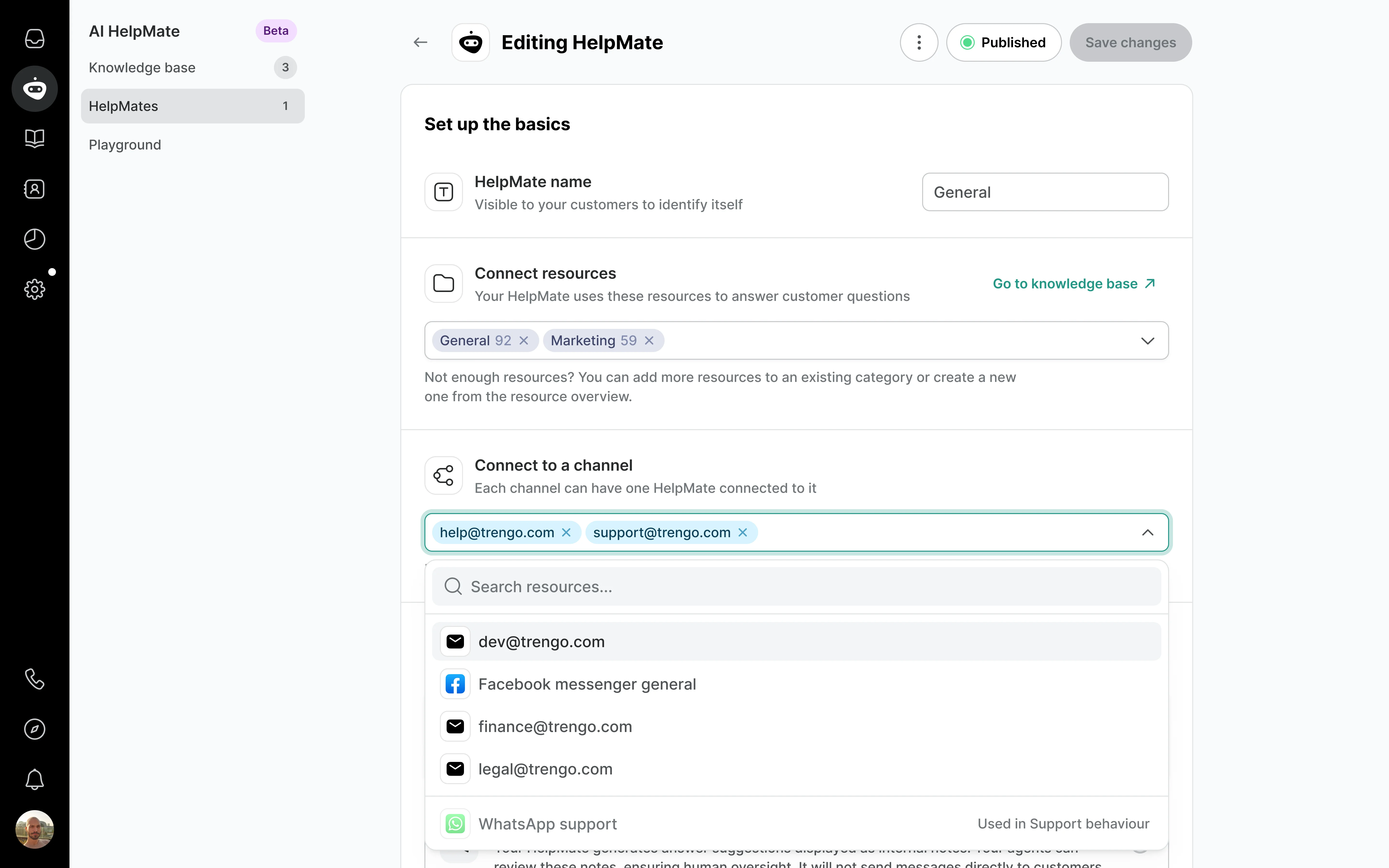Click the HelpMate robot avatar in header
Screen dimensions: 1389x868
(471, 42)
